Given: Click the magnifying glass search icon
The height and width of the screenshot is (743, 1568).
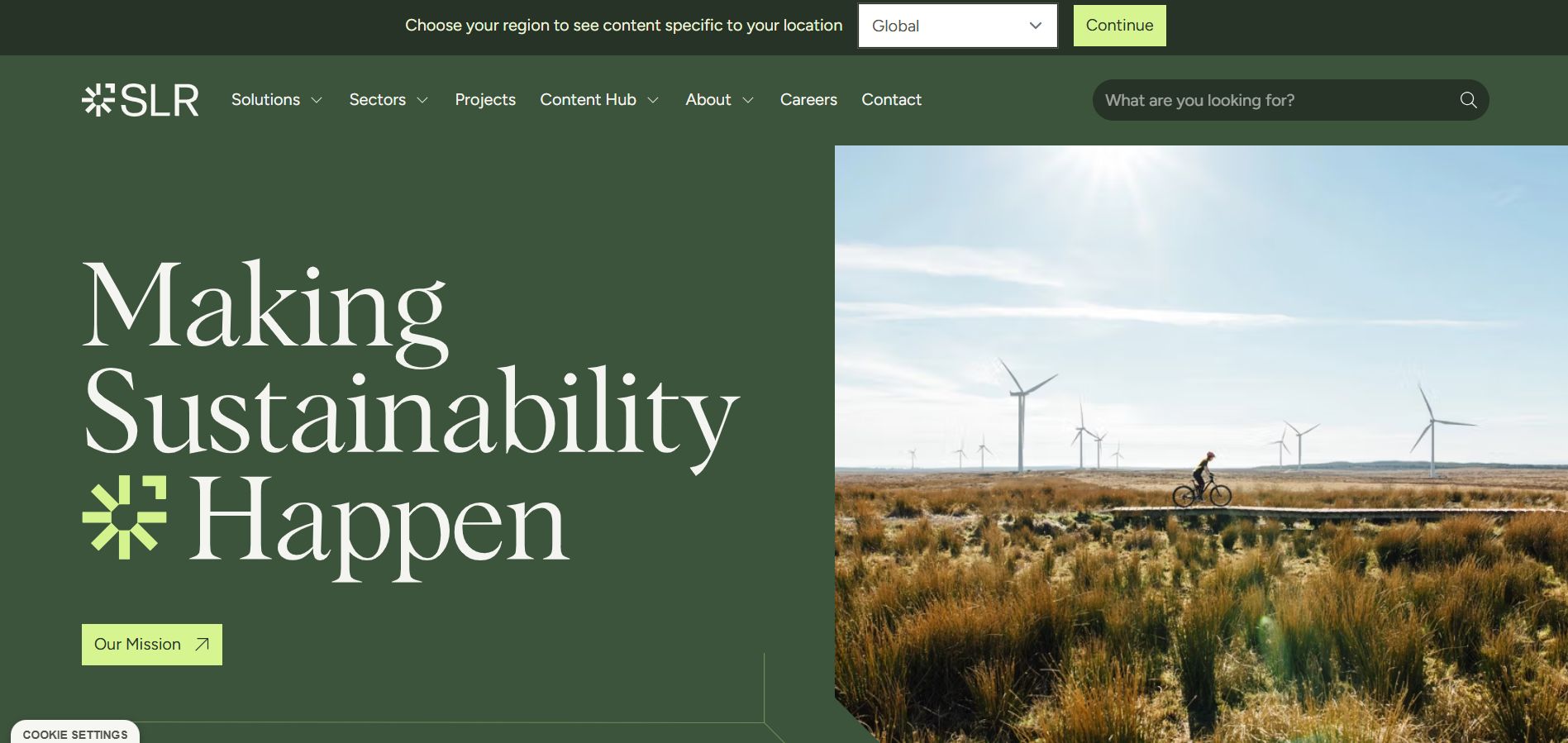Looking at the screenshot, I should pyautogui.click(x=1468, y=100).
